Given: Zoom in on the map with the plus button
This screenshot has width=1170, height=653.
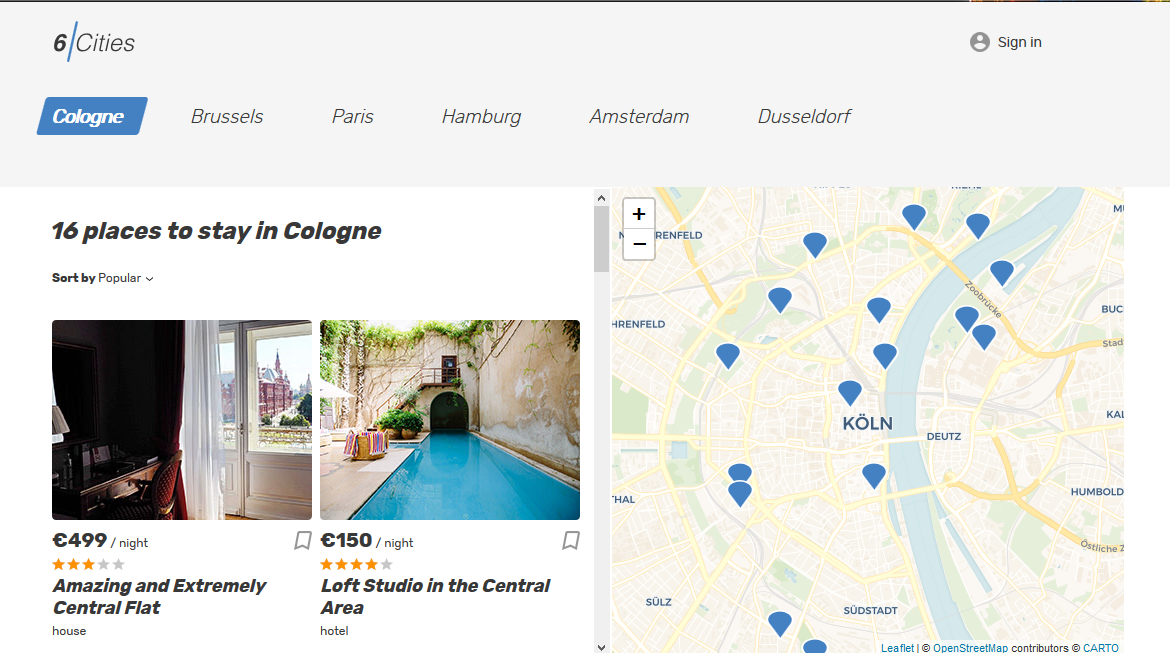Looking at the screenshot, I should 638,214.
